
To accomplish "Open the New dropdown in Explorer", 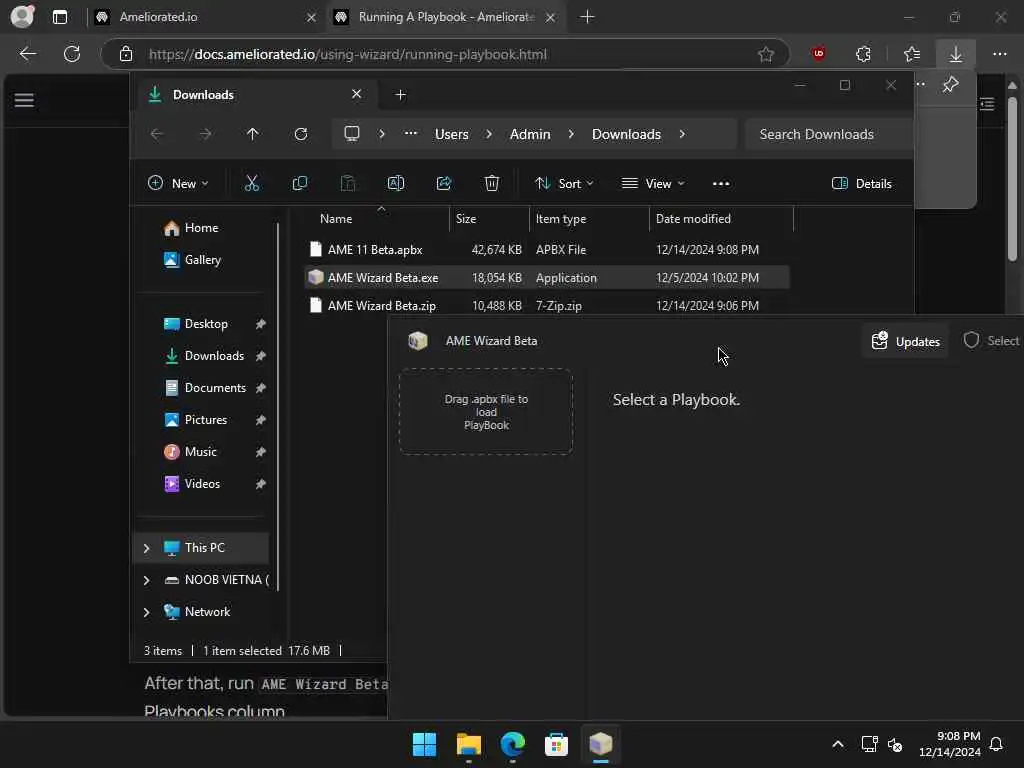I will (178, 184).
